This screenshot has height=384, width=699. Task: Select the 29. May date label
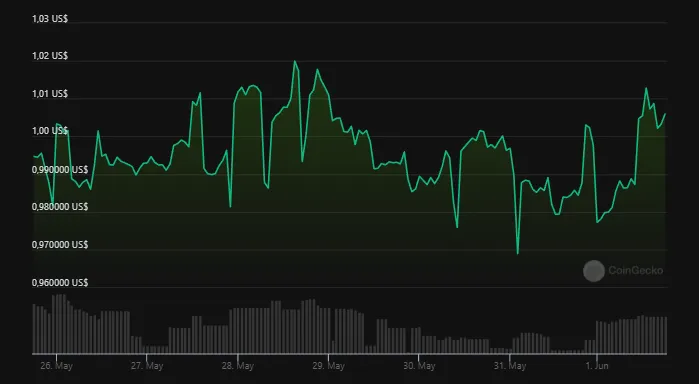328,366
